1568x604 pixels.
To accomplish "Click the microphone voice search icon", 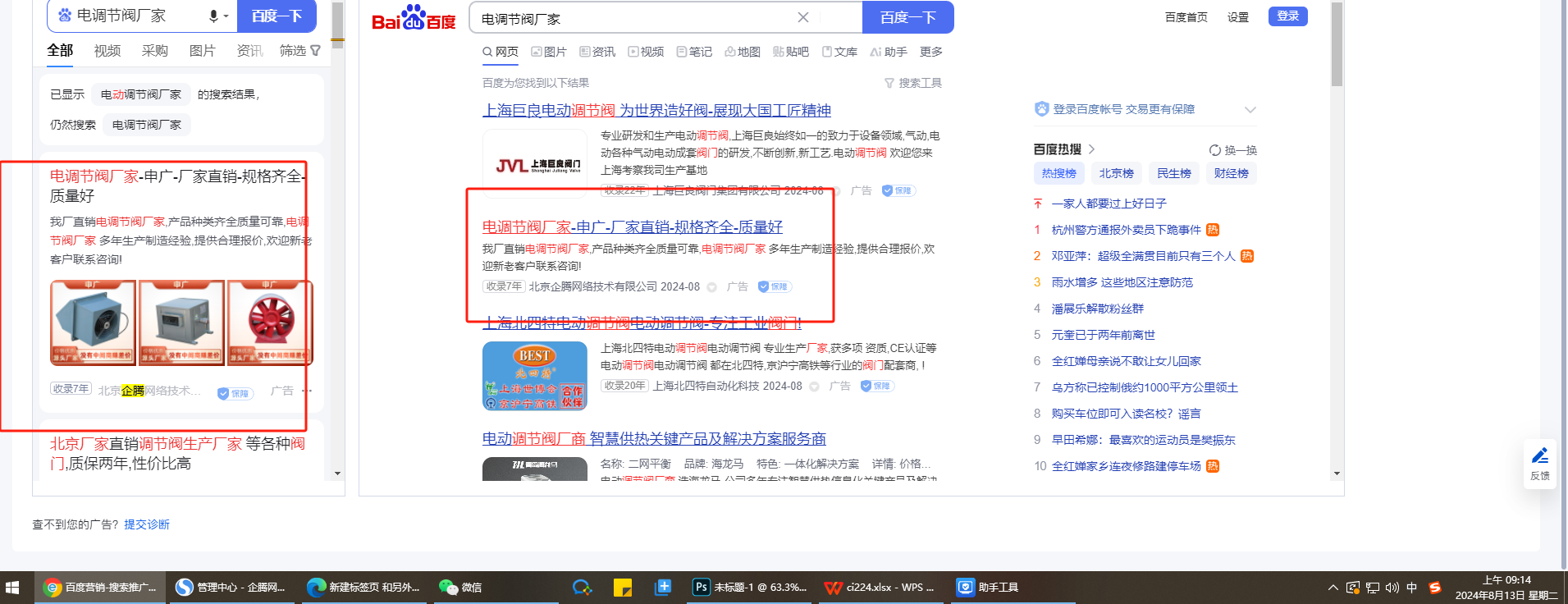I will pyautogui.click(x=213, y=16).
